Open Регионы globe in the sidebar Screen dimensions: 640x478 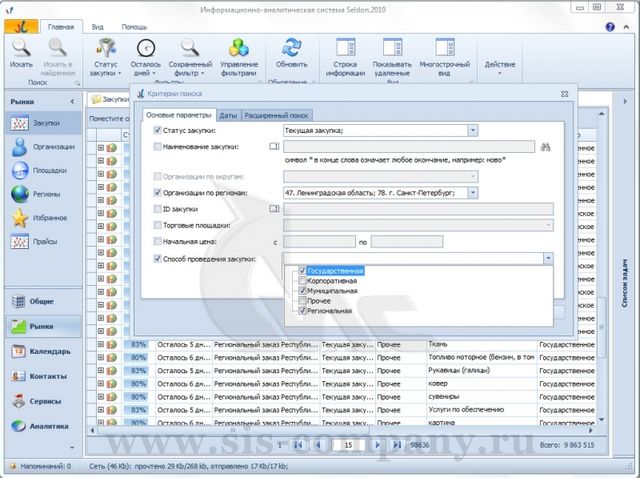tap(20, 193)
